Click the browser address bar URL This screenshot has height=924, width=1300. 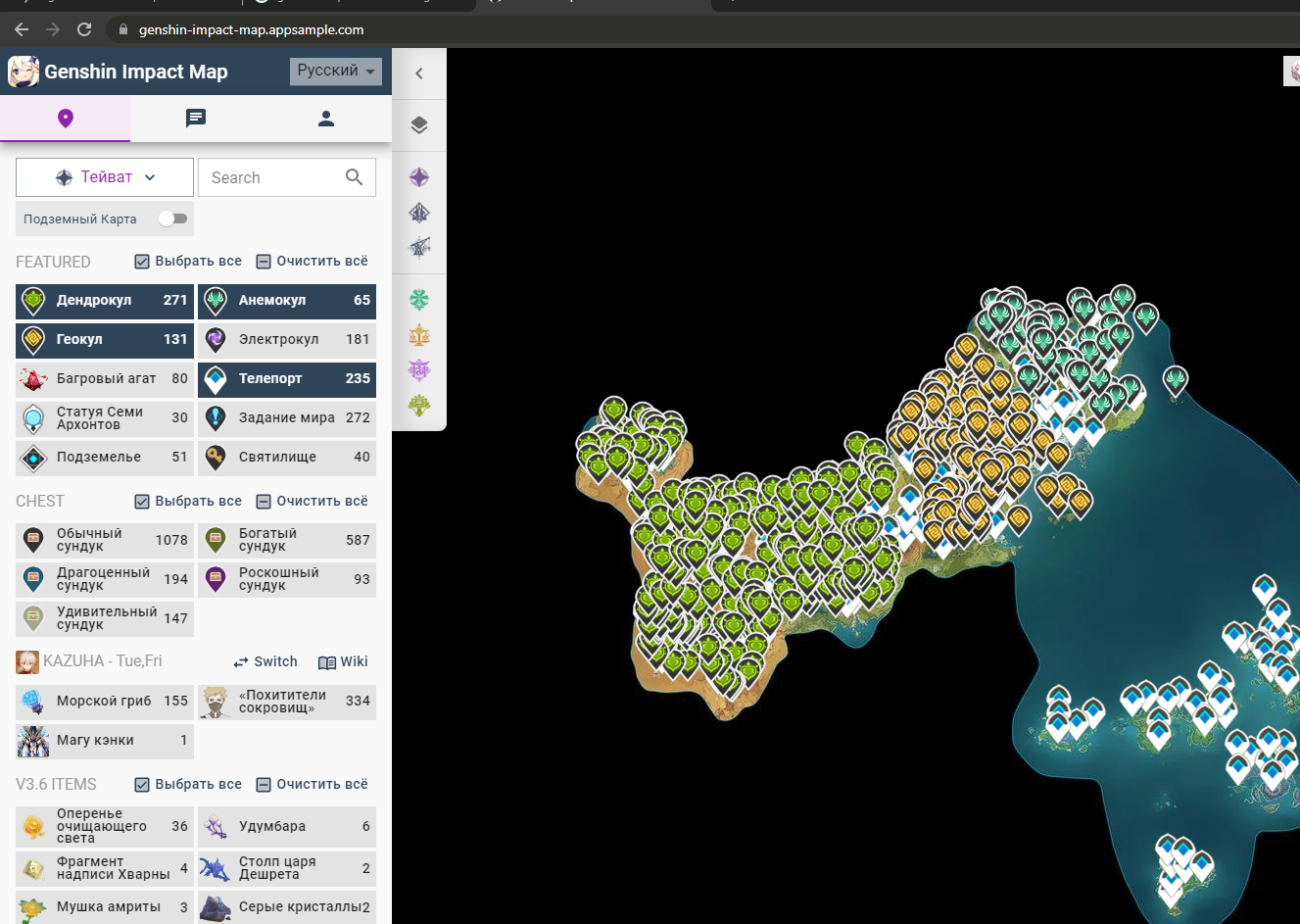point(251,29)
